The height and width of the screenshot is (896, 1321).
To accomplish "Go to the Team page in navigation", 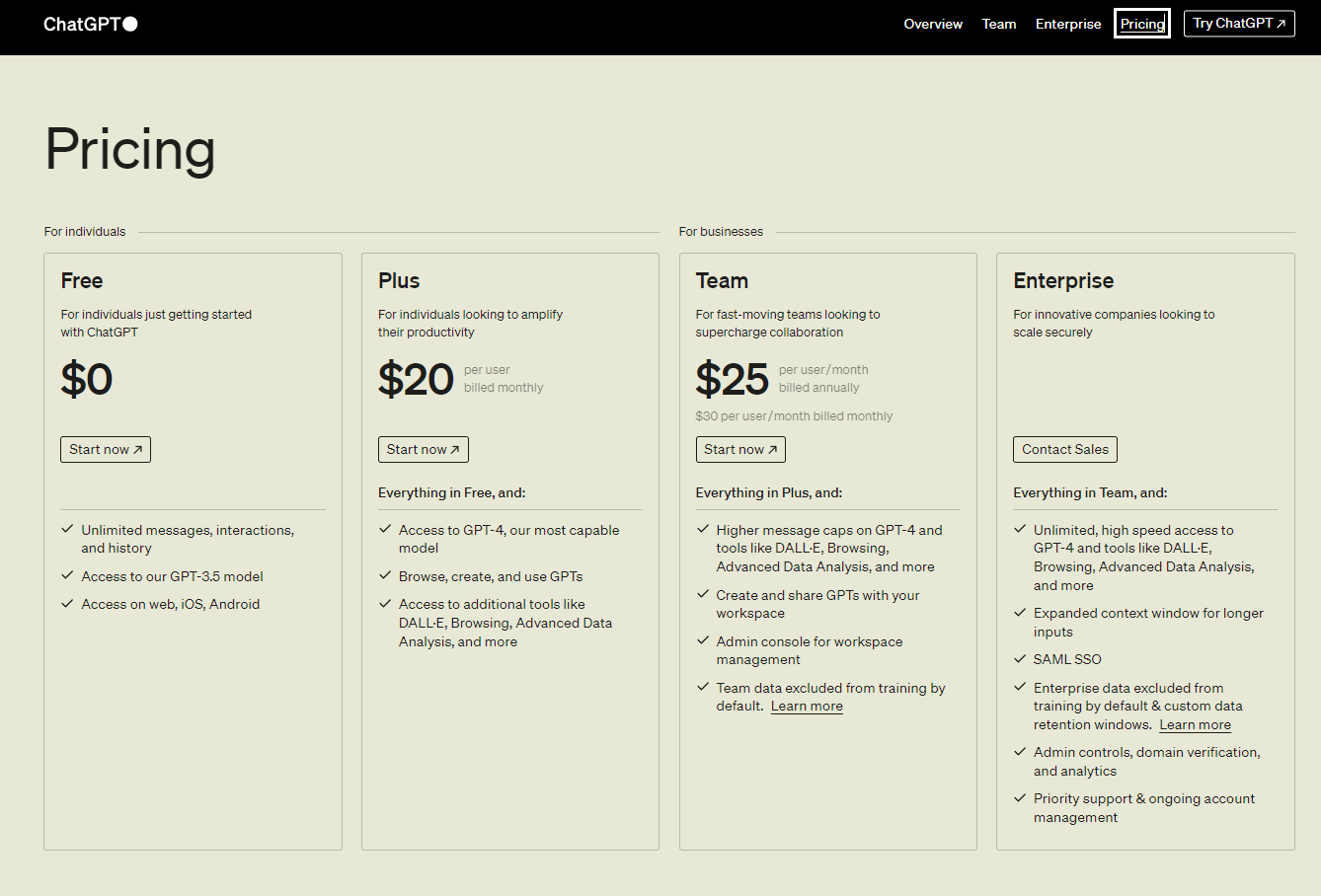I will pyautogui.click(x=999, y=24).
